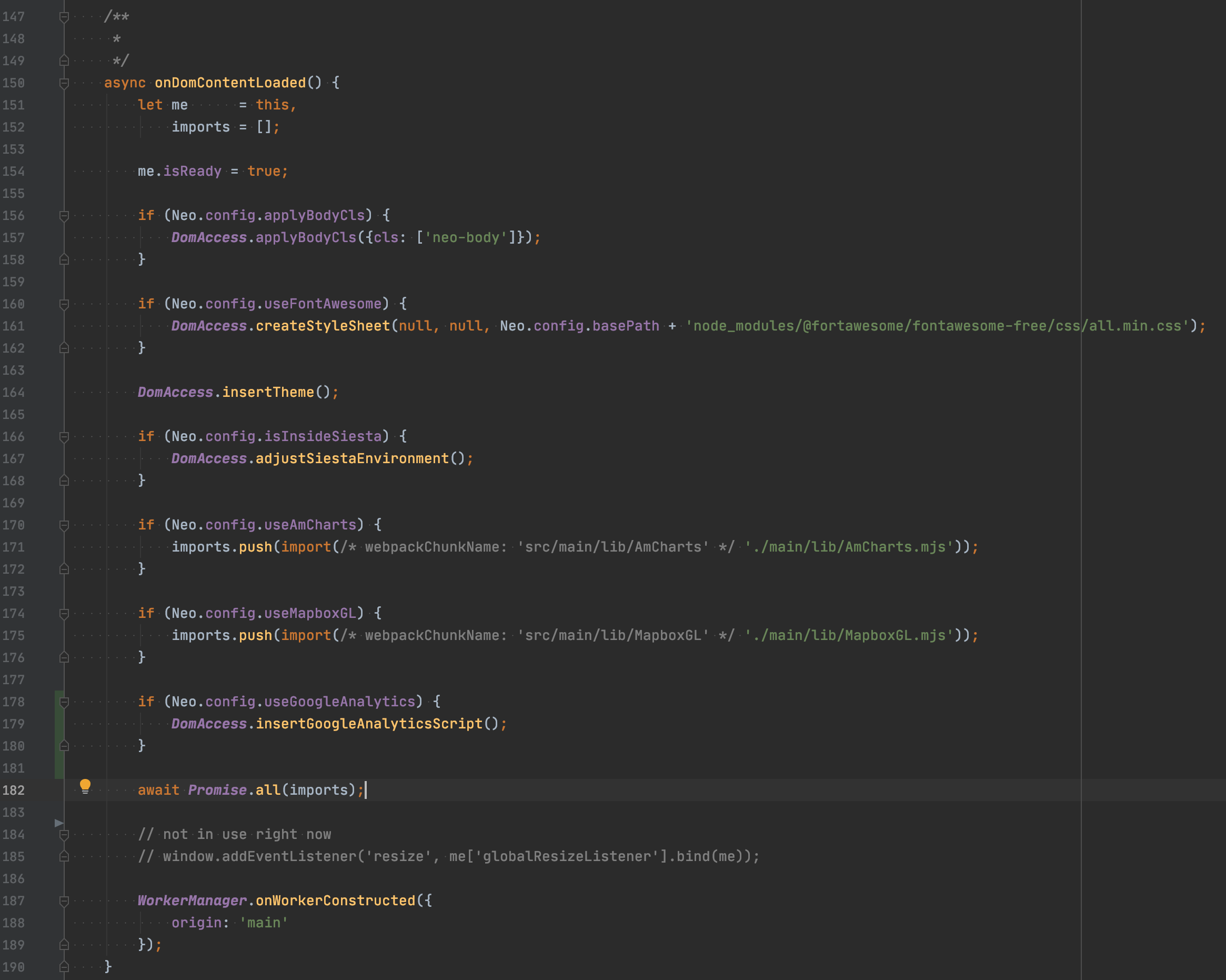Click the fold end marker at line 176
The width and height of the screenshot is (1226, 980).
(64, 657)
